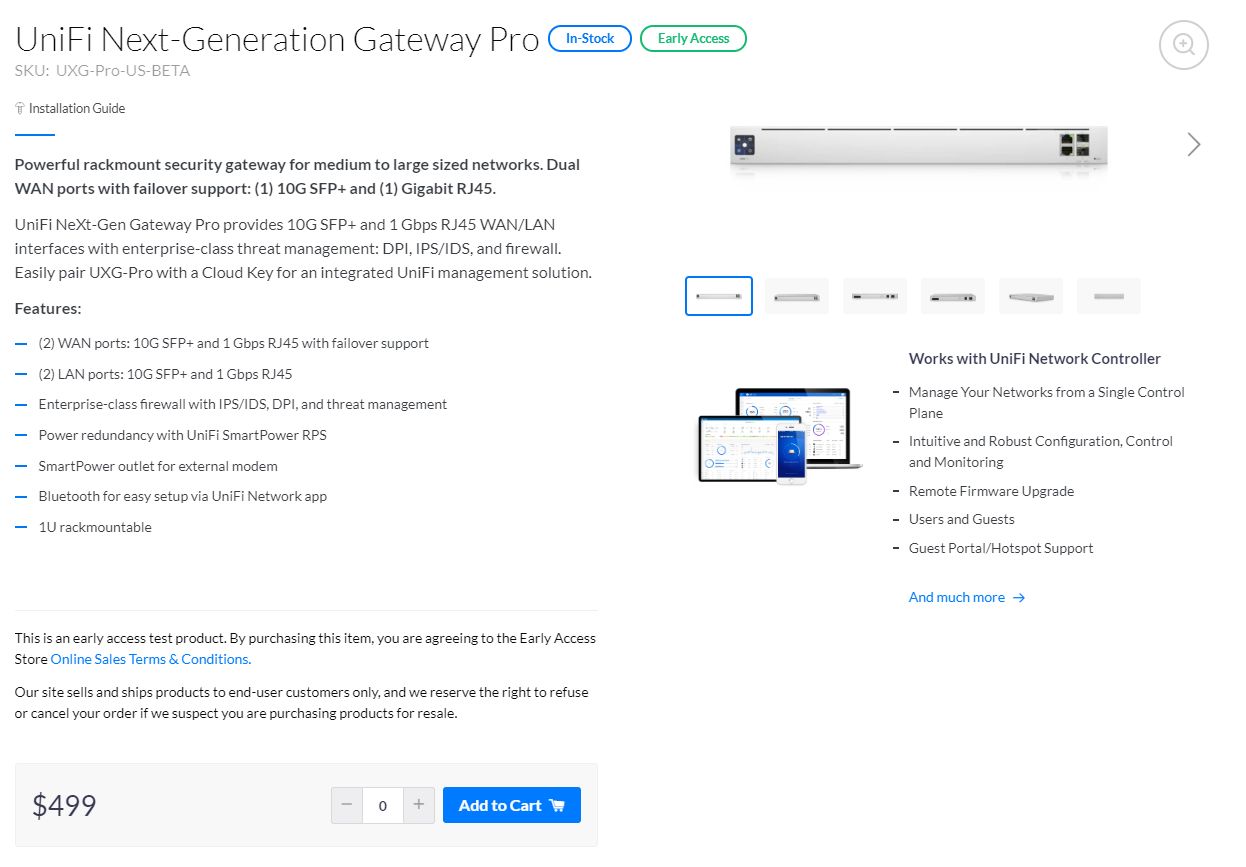Select the fourth product thumbnail

952,295
